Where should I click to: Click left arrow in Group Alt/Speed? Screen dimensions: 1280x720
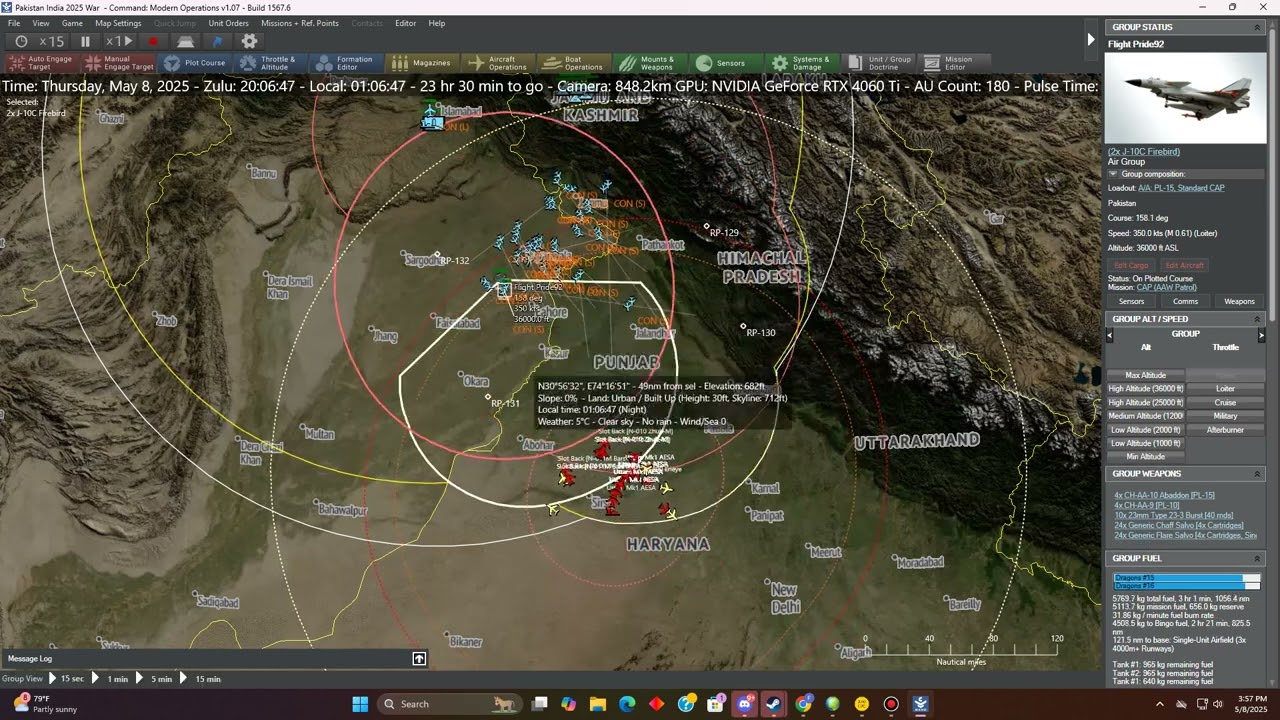point(1110,336)
